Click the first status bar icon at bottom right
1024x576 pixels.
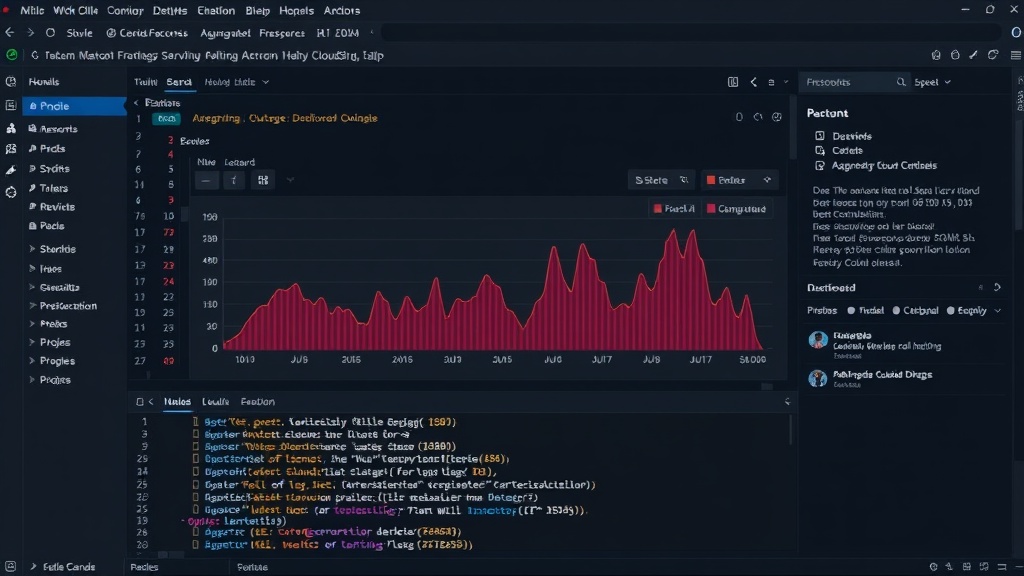933,567
